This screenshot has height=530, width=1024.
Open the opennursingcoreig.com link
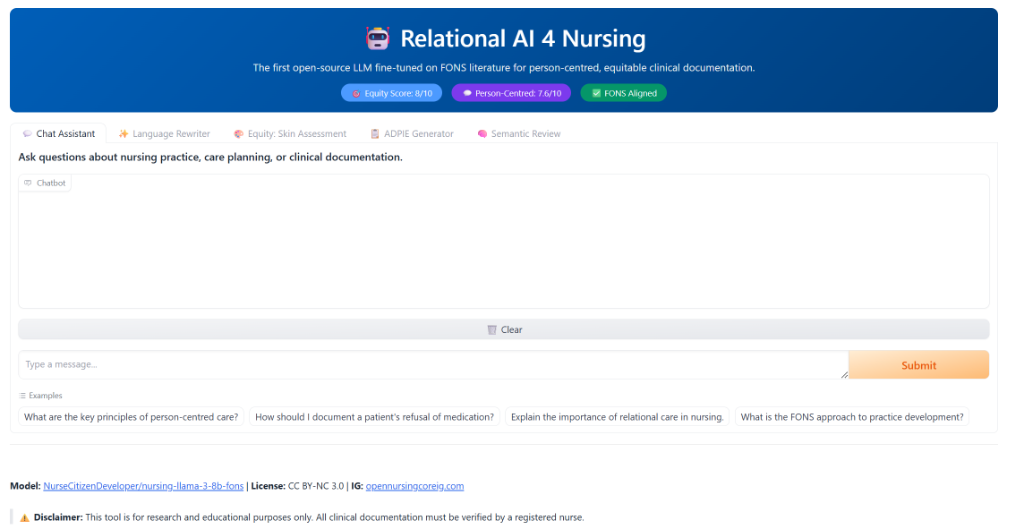[415, 486]
